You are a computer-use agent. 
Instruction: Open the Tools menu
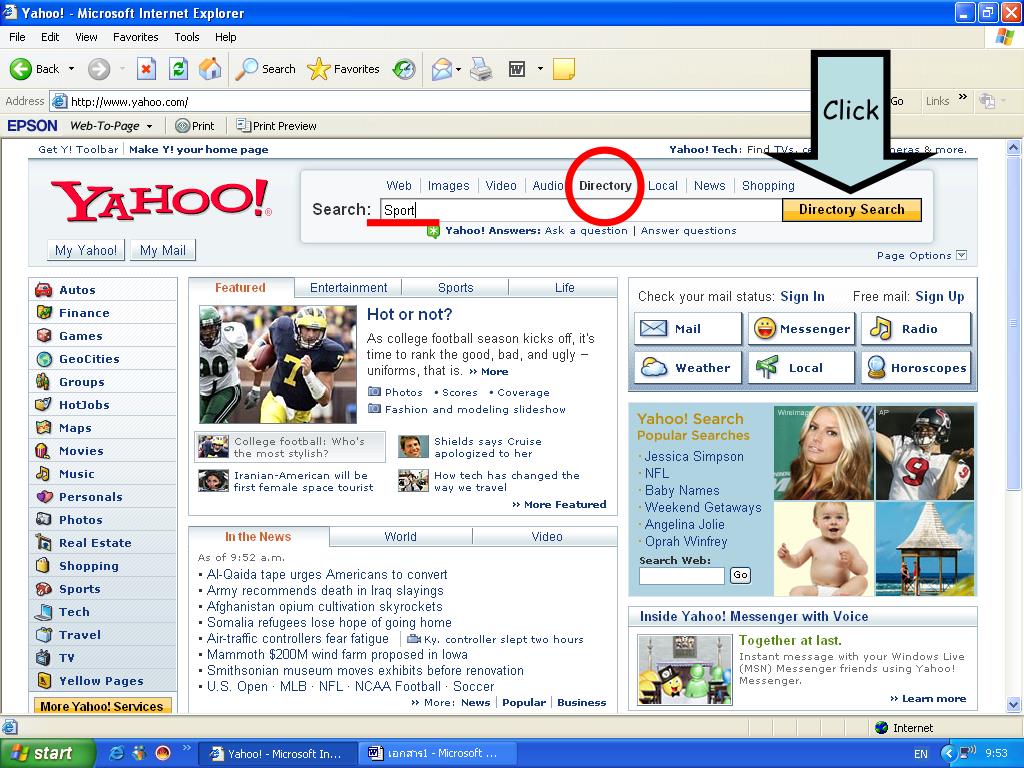pos(187,37)
